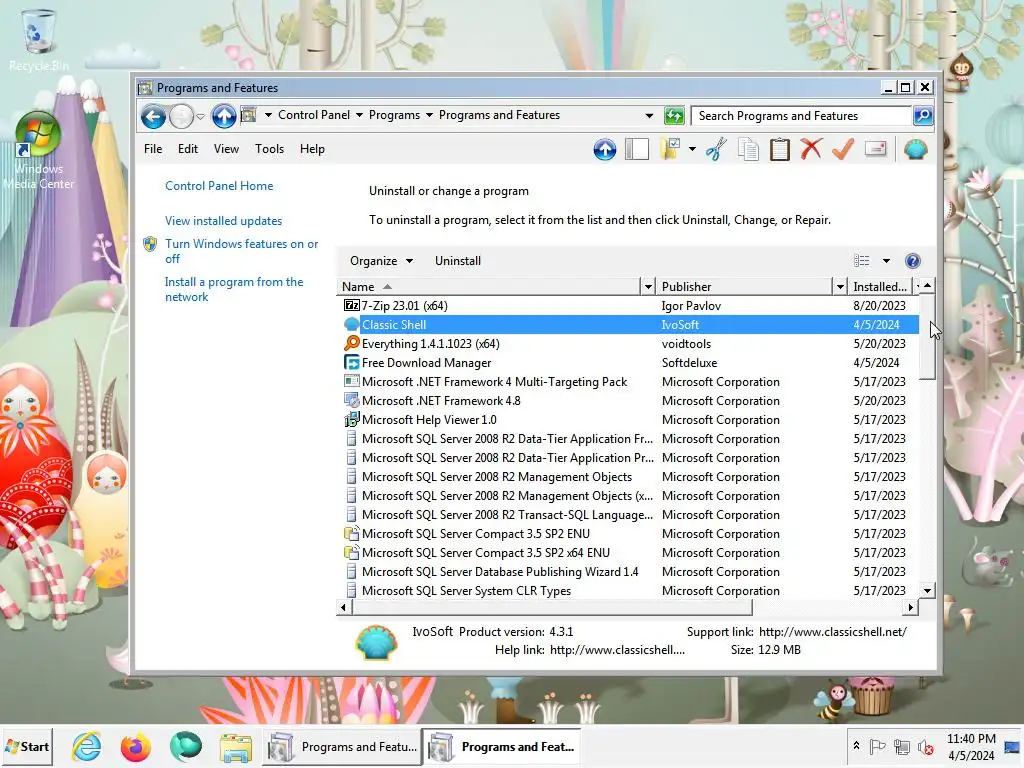The height and width of the screenshot is (768, 1024).
Task: Click the horizontal scrollbar right arrow
Action: (911, 607)
